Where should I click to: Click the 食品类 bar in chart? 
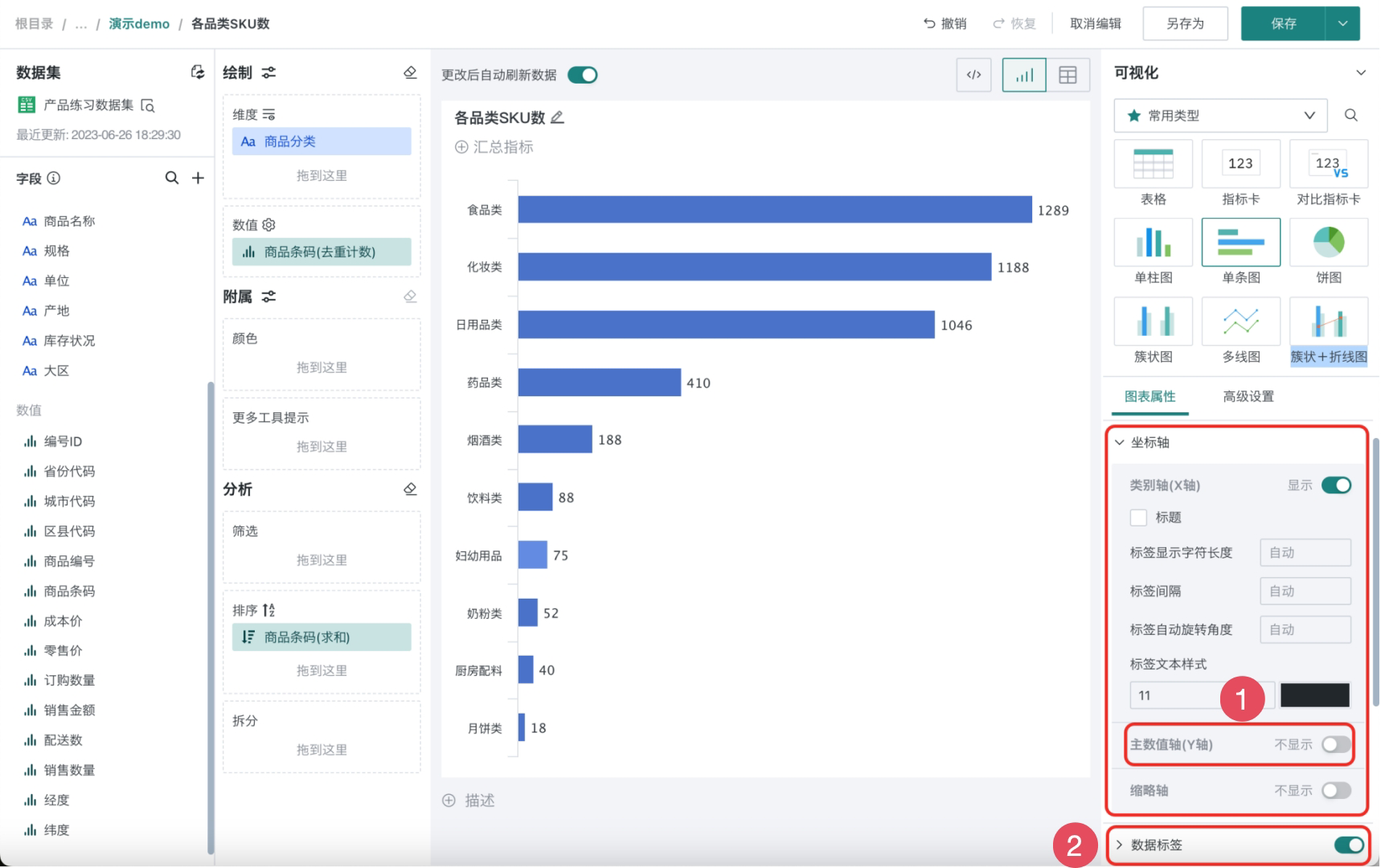pos(775,210)
